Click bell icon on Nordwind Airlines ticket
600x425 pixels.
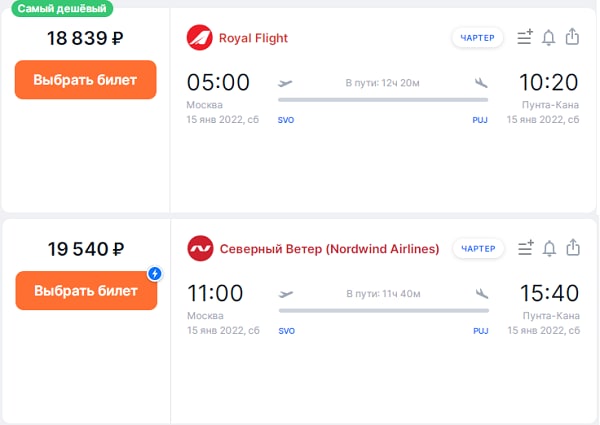(549, 248)
